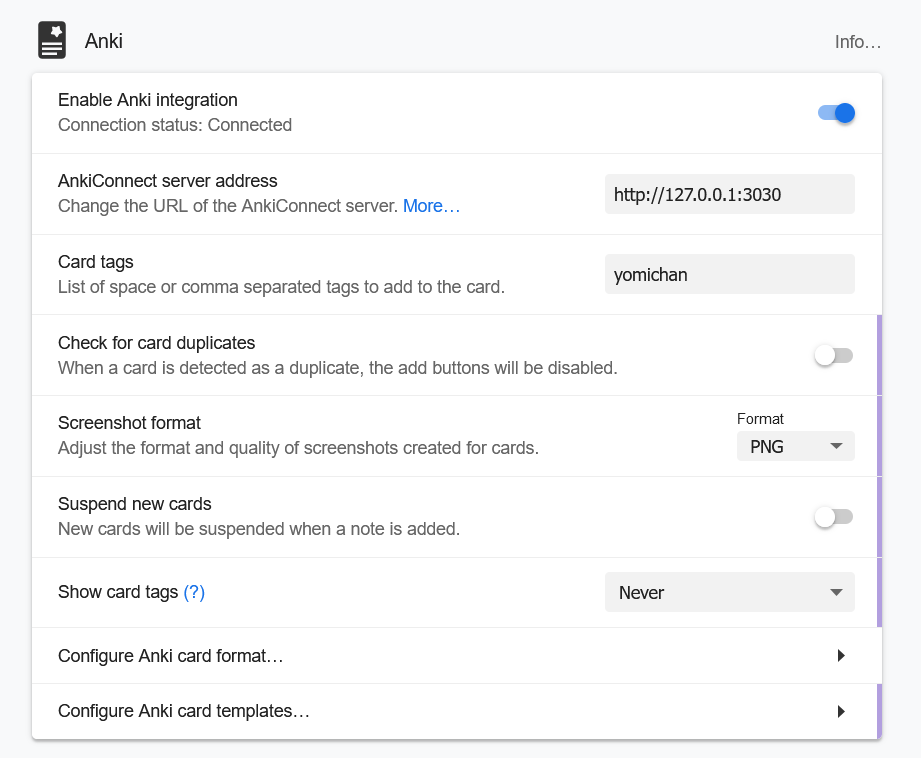Viewport: 921px width, 758px height.
Task: Click the Anki section heading title
Action: tap(104, 42)
